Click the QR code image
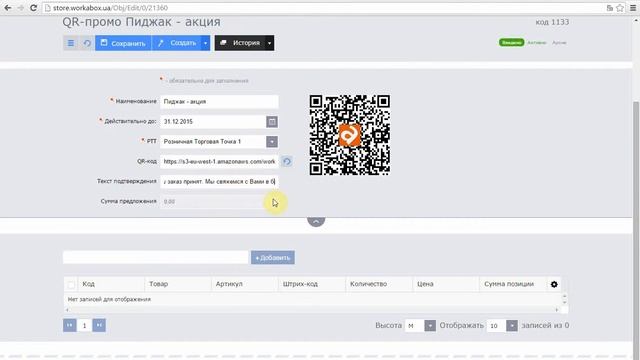 [x=349, y=135]
